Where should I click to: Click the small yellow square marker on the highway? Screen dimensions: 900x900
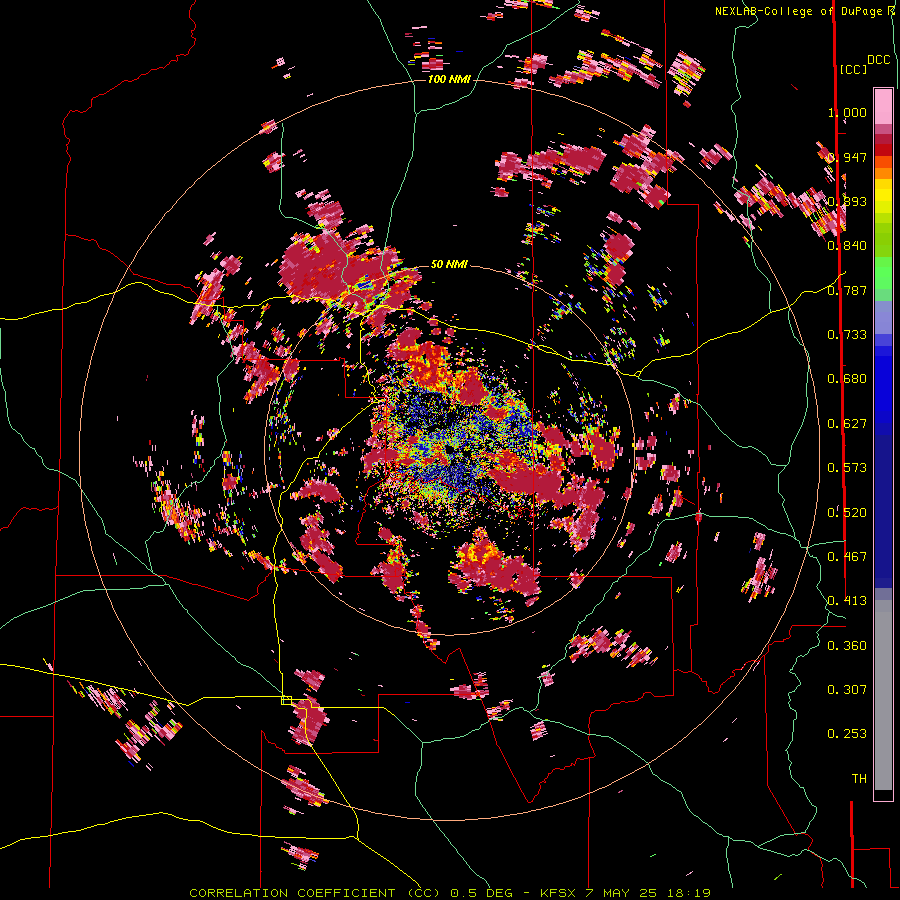pos(286,700)
